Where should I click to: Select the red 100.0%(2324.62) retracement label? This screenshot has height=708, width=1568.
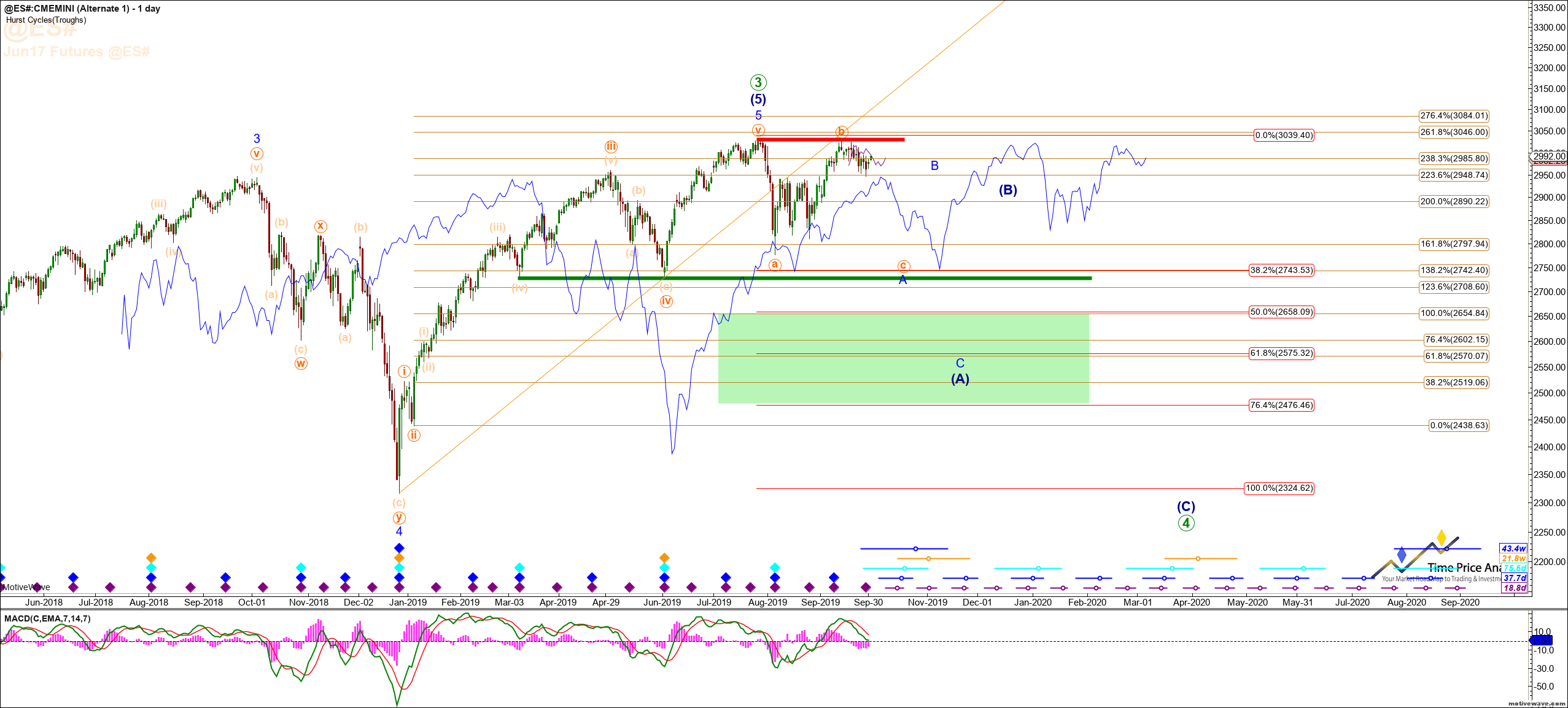coord(1279,488)
